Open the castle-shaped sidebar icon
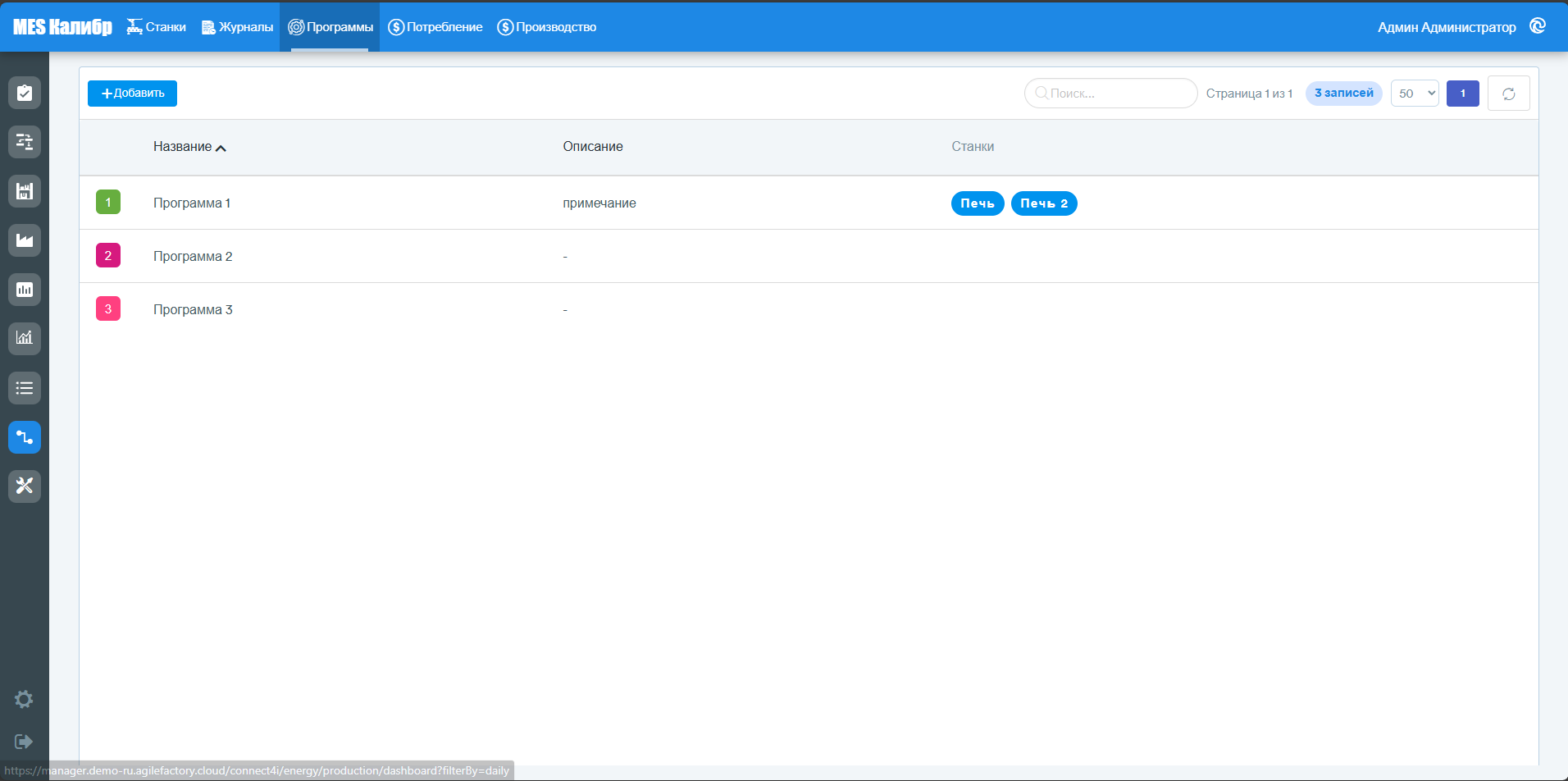Viewport: 1568px width, 781px height. point(25,191)
